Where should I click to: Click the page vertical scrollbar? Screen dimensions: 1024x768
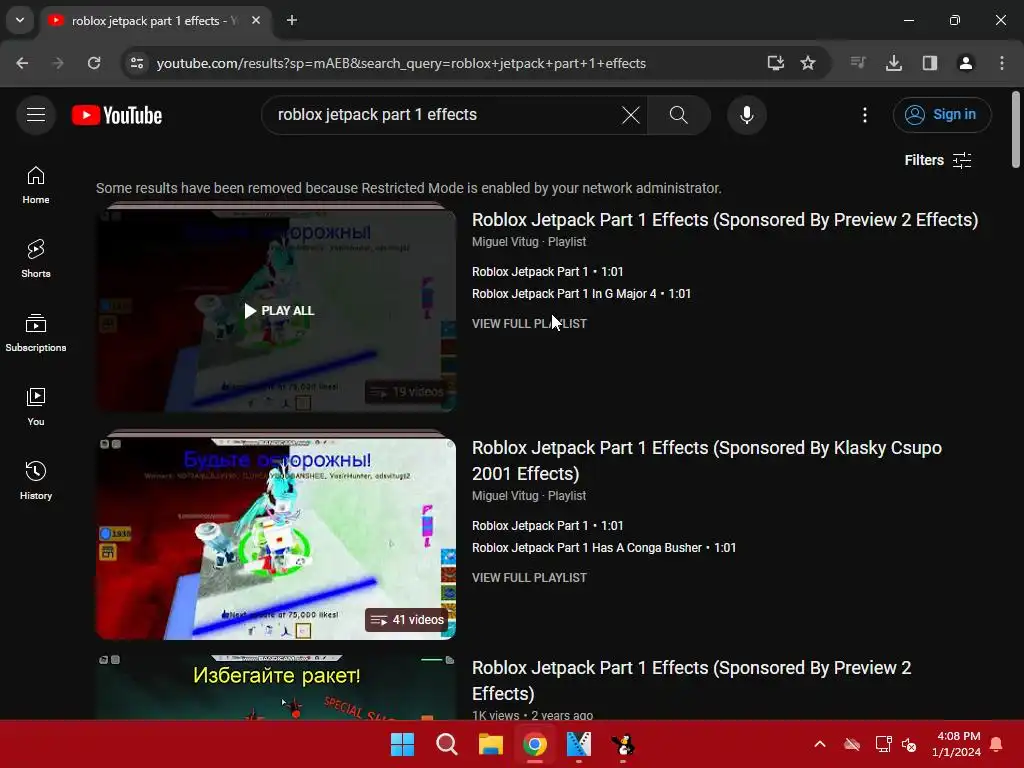pos(1016,129)
